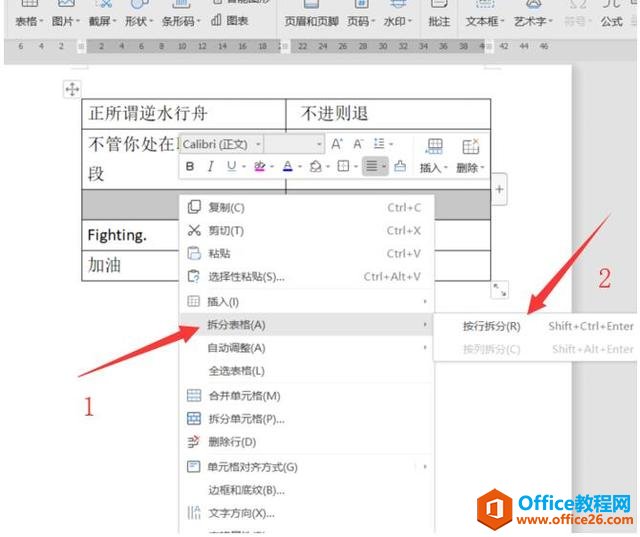Select 按列拆分(C) in submenu
This screenshot has height=537, width=640.
click(535, 349)
